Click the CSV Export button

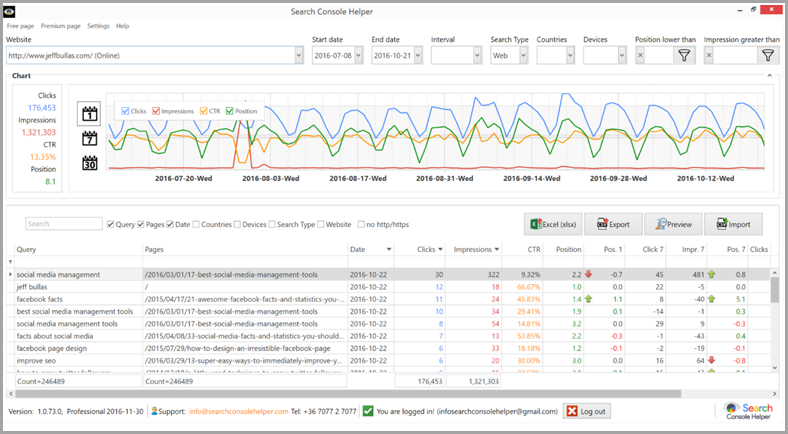[x=613, y=224]
